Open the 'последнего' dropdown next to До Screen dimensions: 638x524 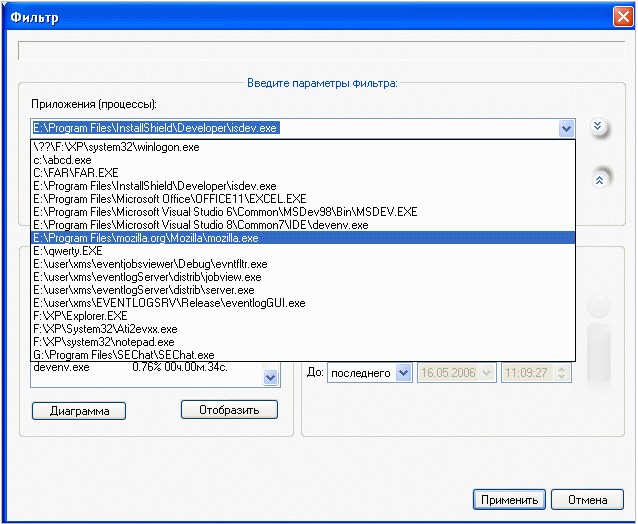tap(403, 373)
